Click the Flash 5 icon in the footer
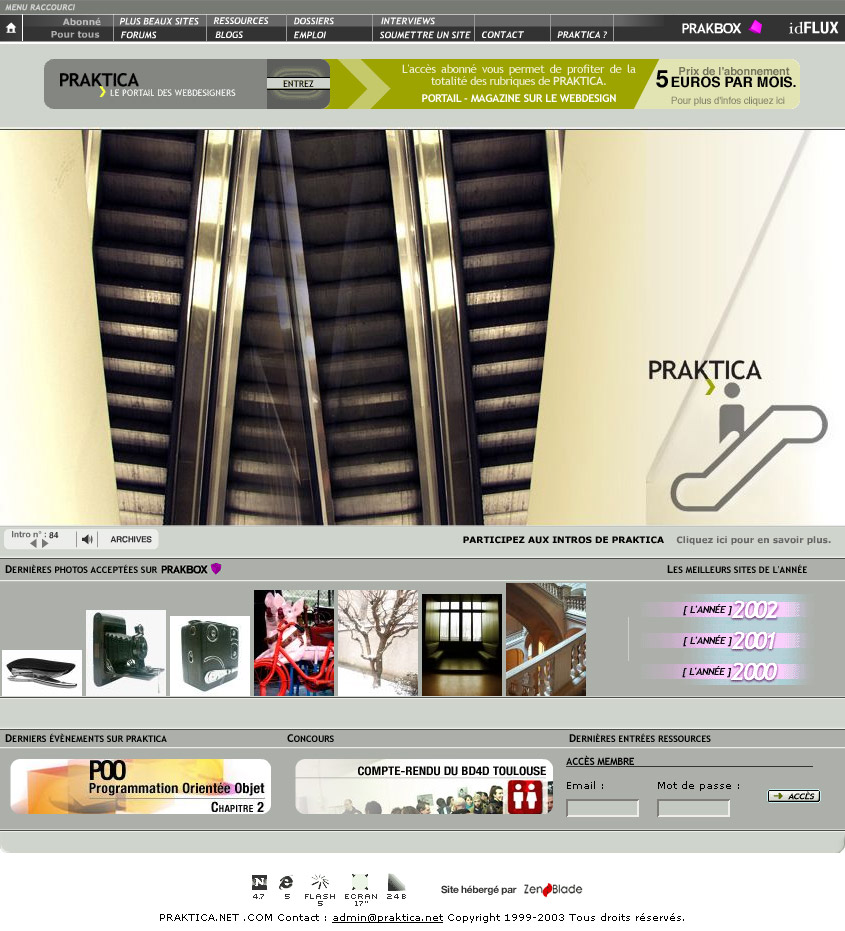This screenshot has height=931, width=845. [x=320, y=882]
